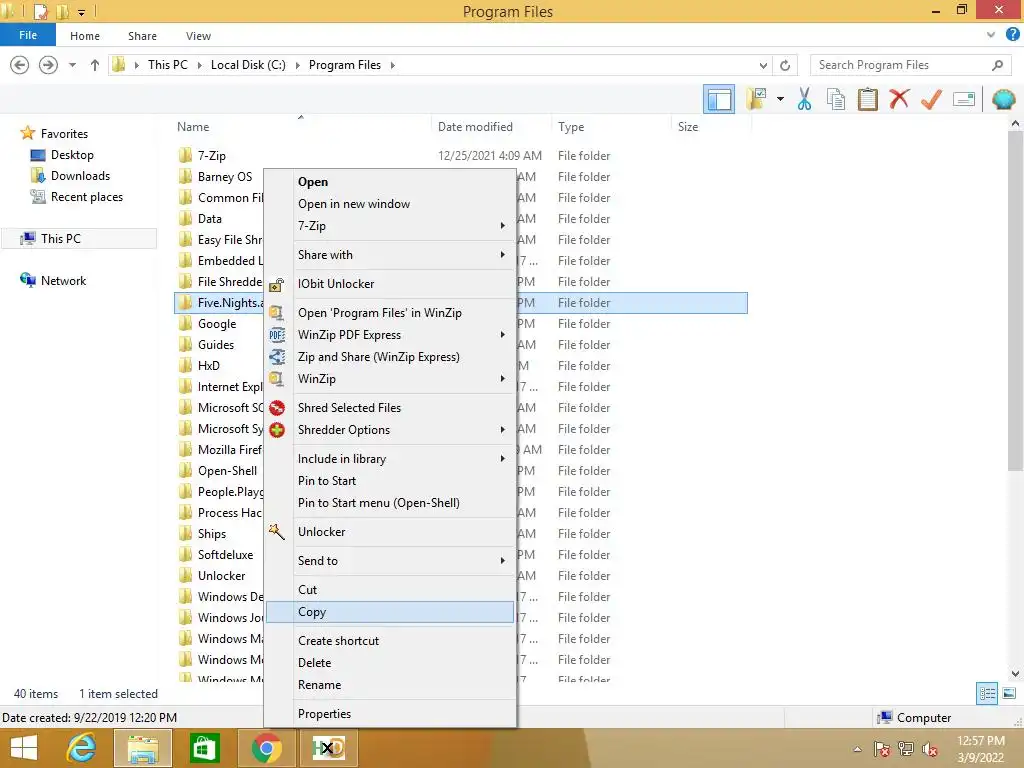Expand the arrow after Program Files breadcrumb
Viewport: 1024px width, 768px height.
pos(392,65)
